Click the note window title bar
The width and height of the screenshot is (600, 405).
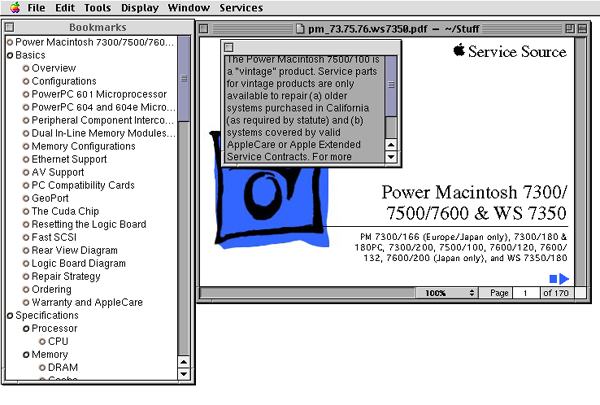311,47
